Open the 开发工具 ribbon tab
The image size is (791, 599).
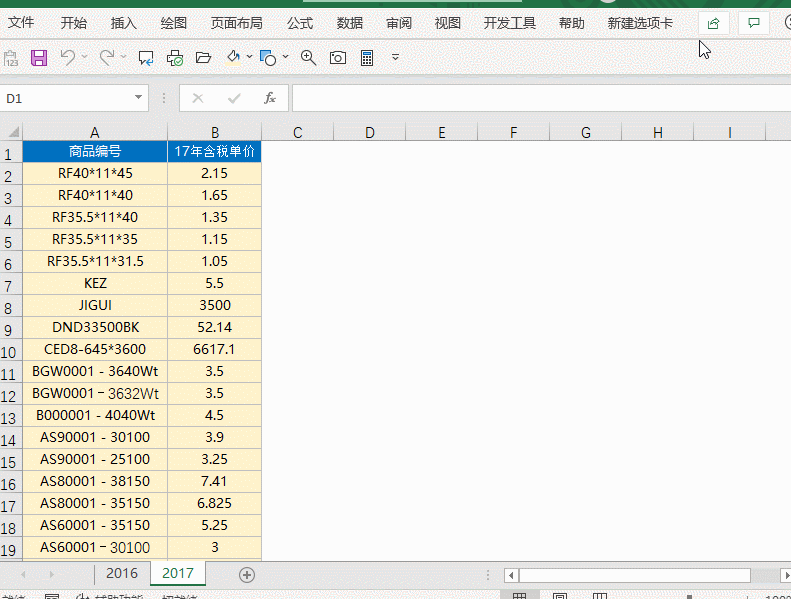tap(510, 23)
